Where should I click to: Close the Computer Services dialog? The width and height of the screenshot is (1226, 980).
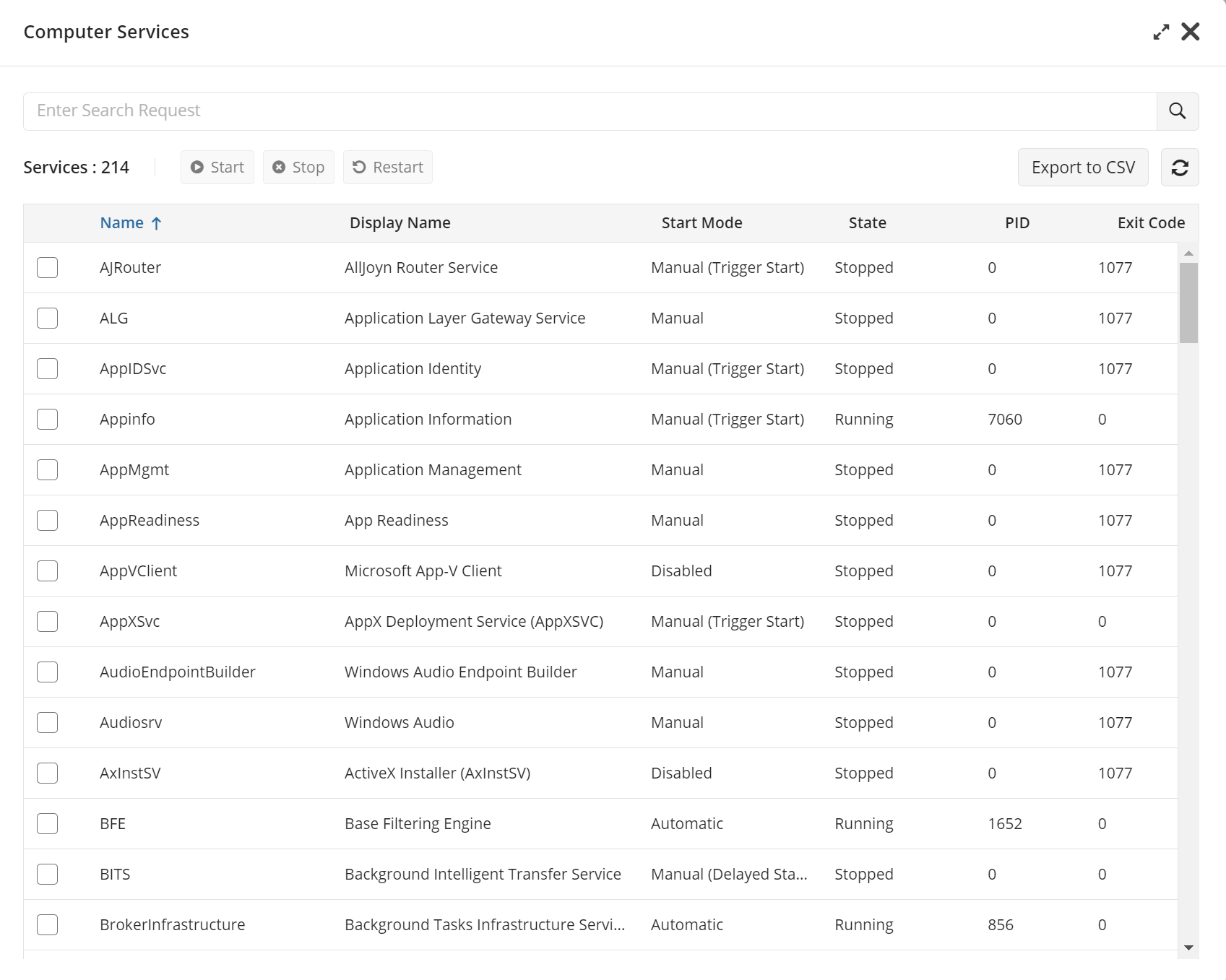[1191, 32]
